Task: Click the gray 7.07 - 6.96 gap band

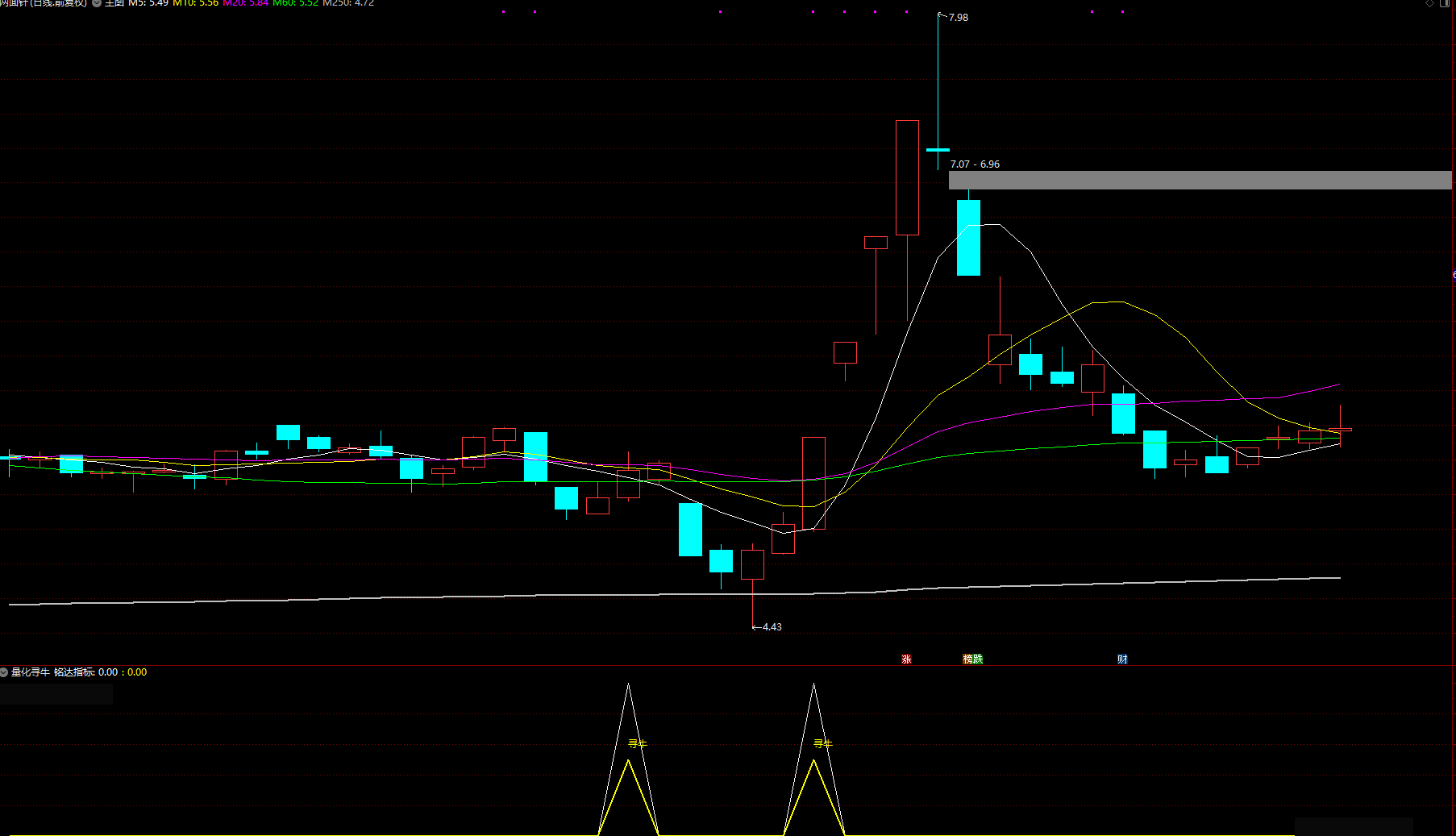Action: click(1200, 180)
